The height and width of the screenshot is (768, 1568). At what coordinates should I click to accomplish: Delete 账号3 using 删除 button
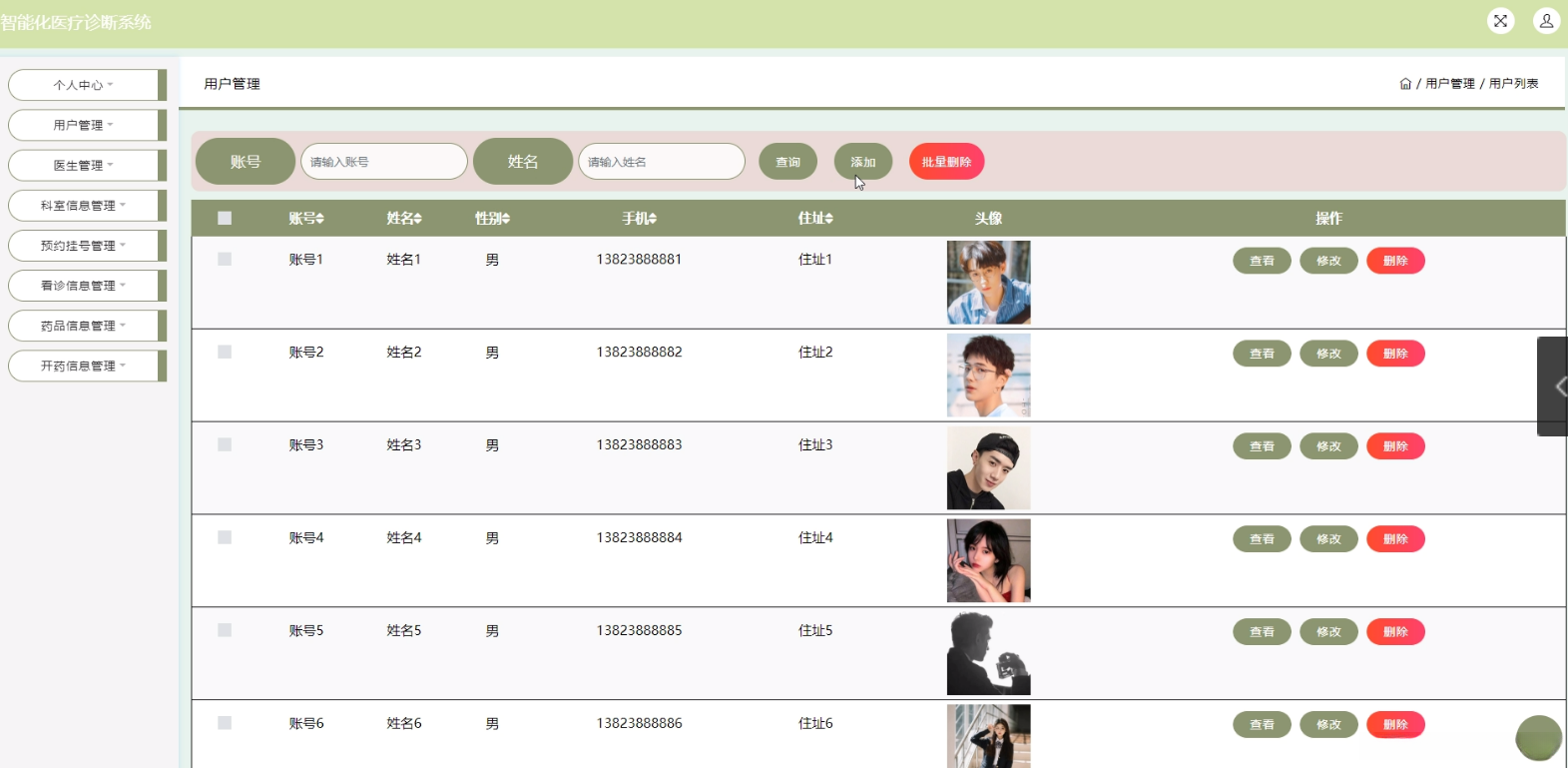click(1395, 446)
